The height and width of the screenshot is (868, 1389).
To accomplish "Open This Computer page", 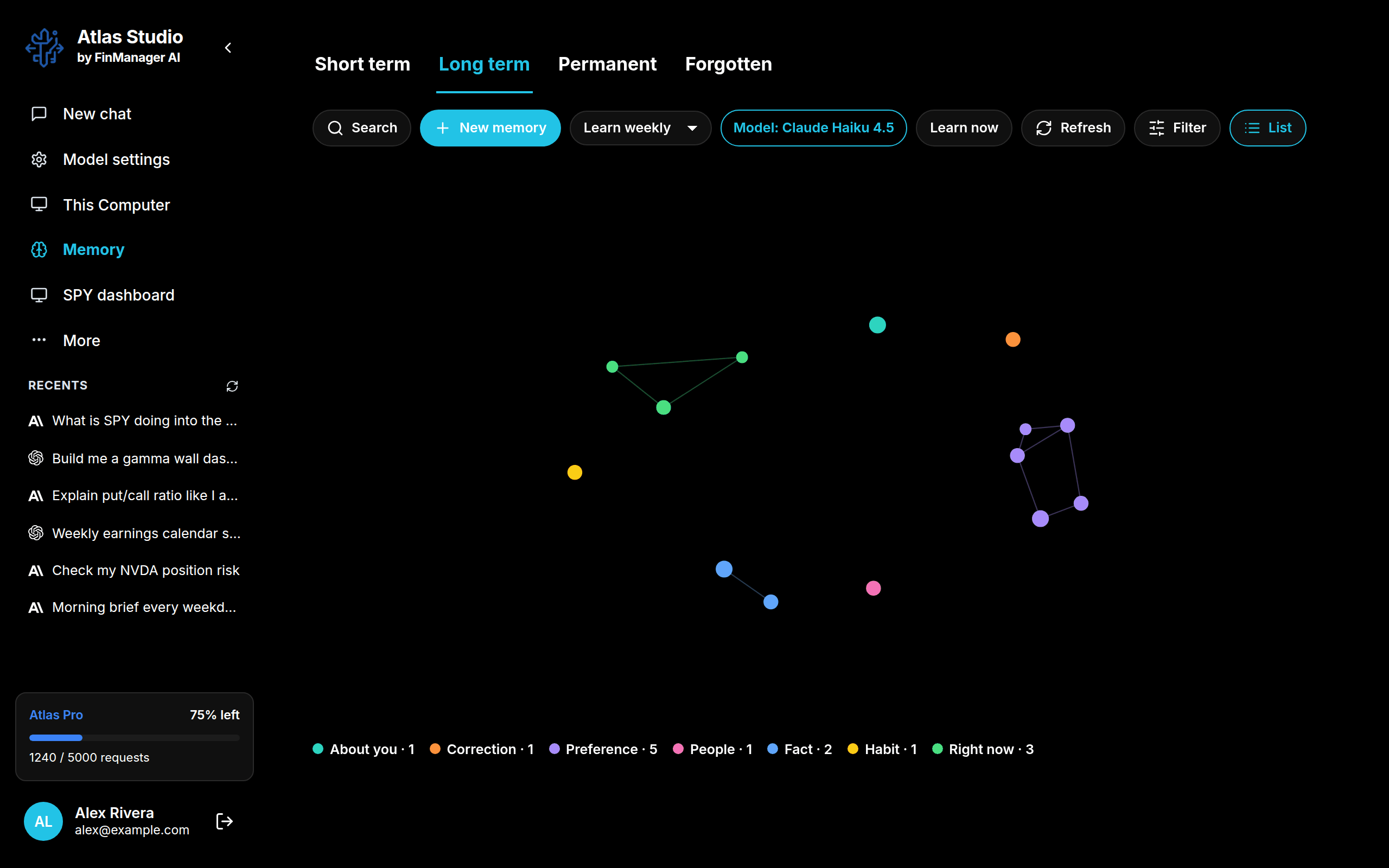I will (135, 205).
